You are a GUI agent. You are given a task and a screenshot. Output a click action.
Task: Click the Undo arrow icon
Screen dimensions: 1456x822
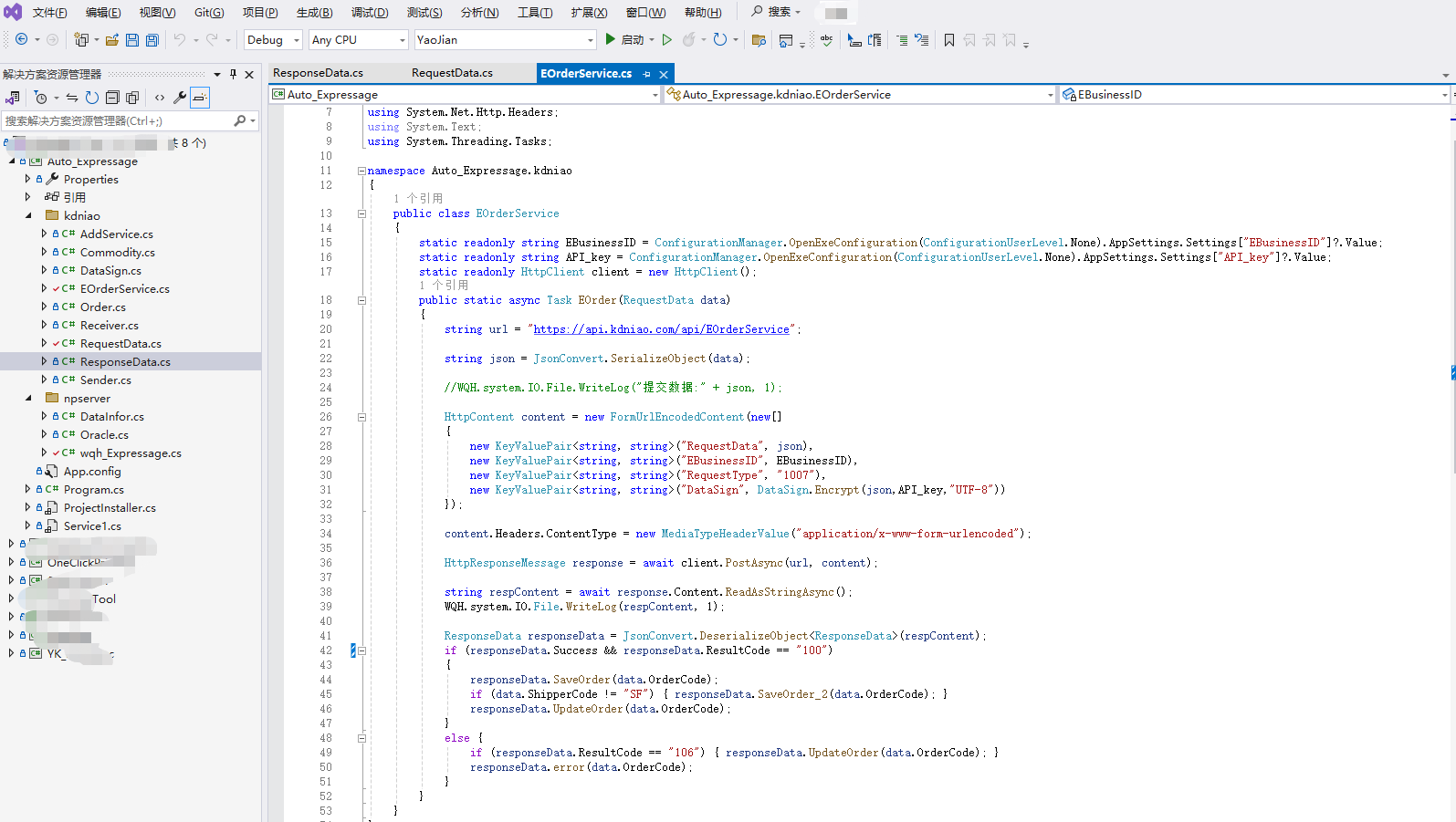[x=179, y=40]
